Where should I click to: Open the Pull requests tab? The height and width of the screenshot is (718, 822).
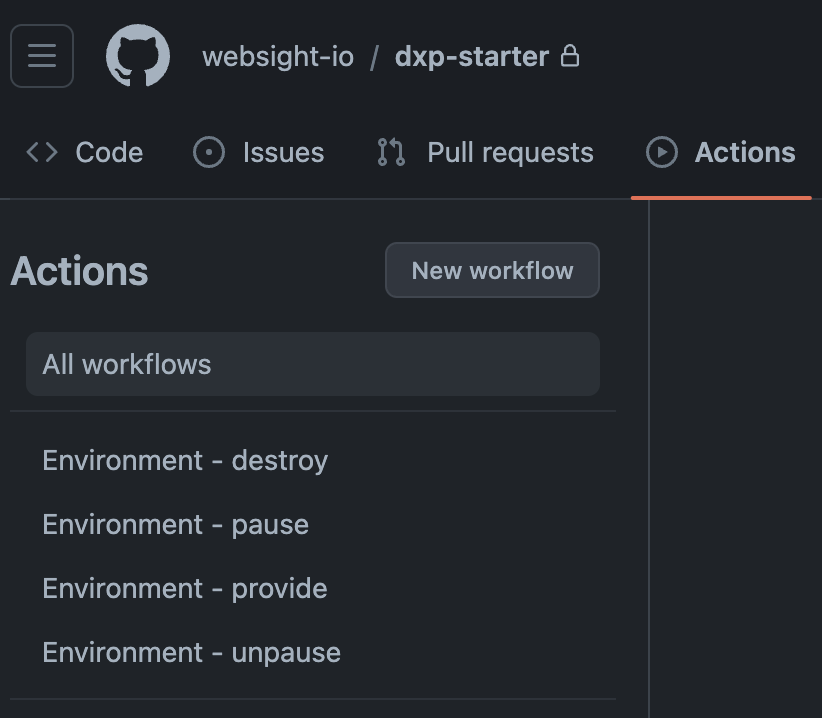pos(485,153)
